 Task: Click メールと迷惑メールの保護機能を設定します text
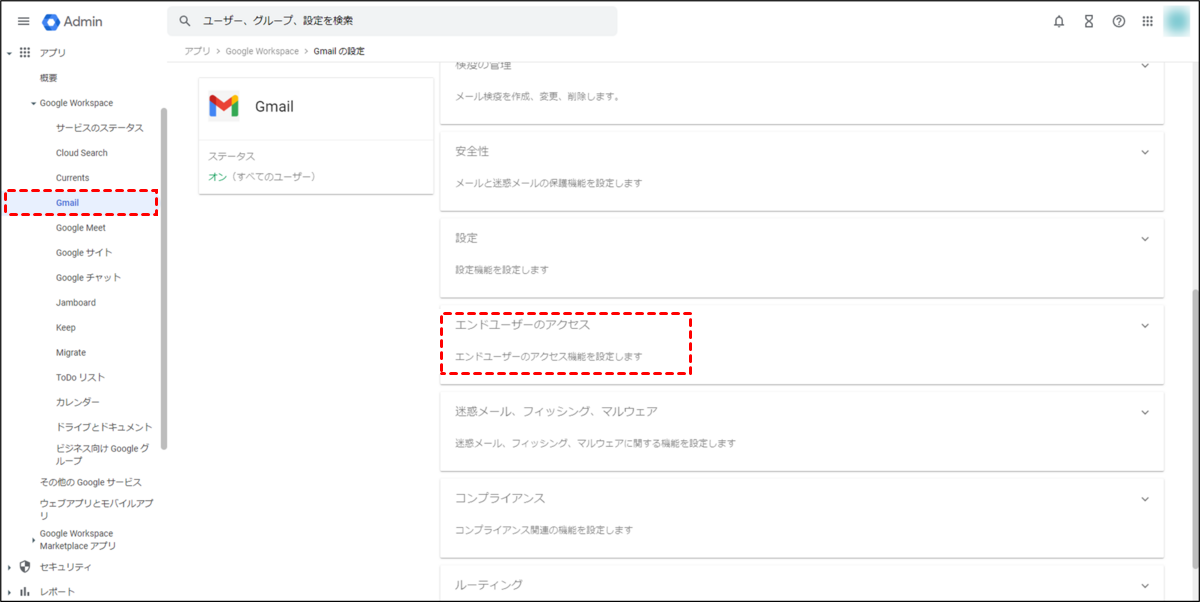click(548, 184)
